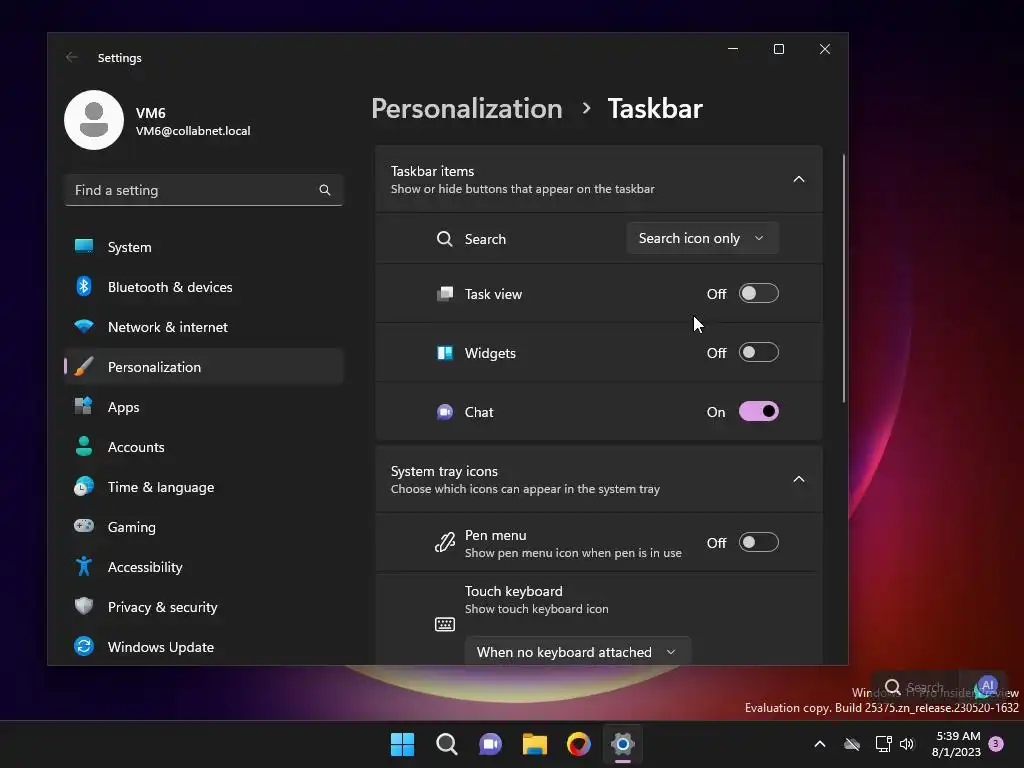Collapse the System tray icons section
Screen dimensions: 1024x768
(799, 479)
